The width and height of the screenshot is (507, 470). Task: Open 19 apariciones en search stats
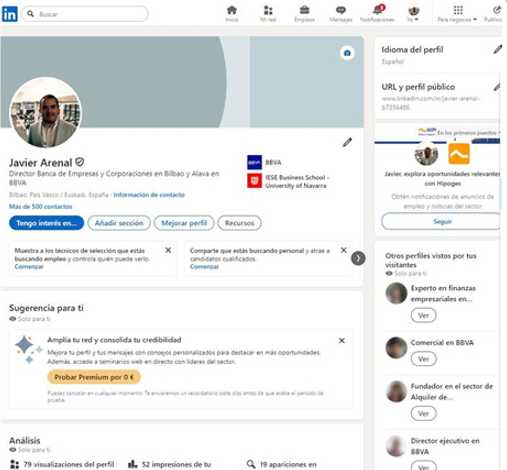[x=288, y=464]
